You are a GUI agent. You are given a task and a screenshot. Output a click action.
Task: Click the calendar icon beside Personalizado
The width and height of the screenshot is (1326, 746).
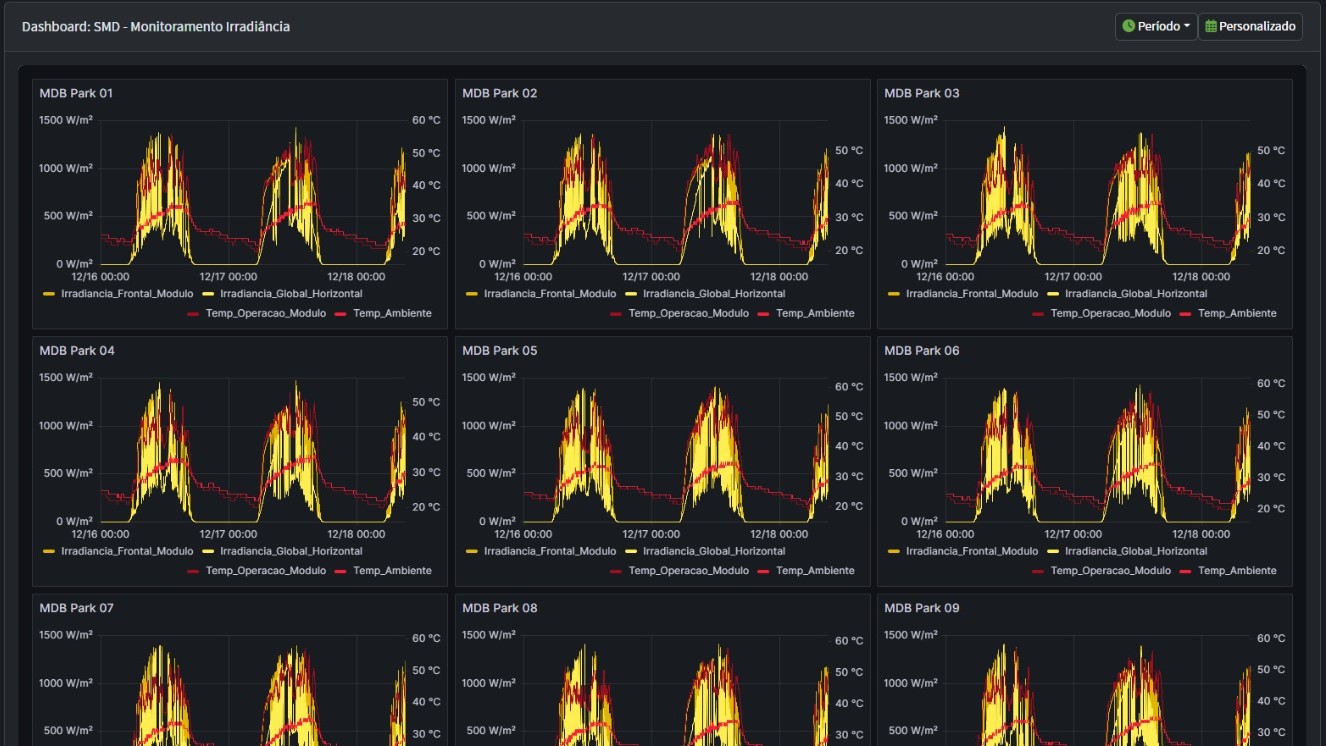tap(1211, 26)
